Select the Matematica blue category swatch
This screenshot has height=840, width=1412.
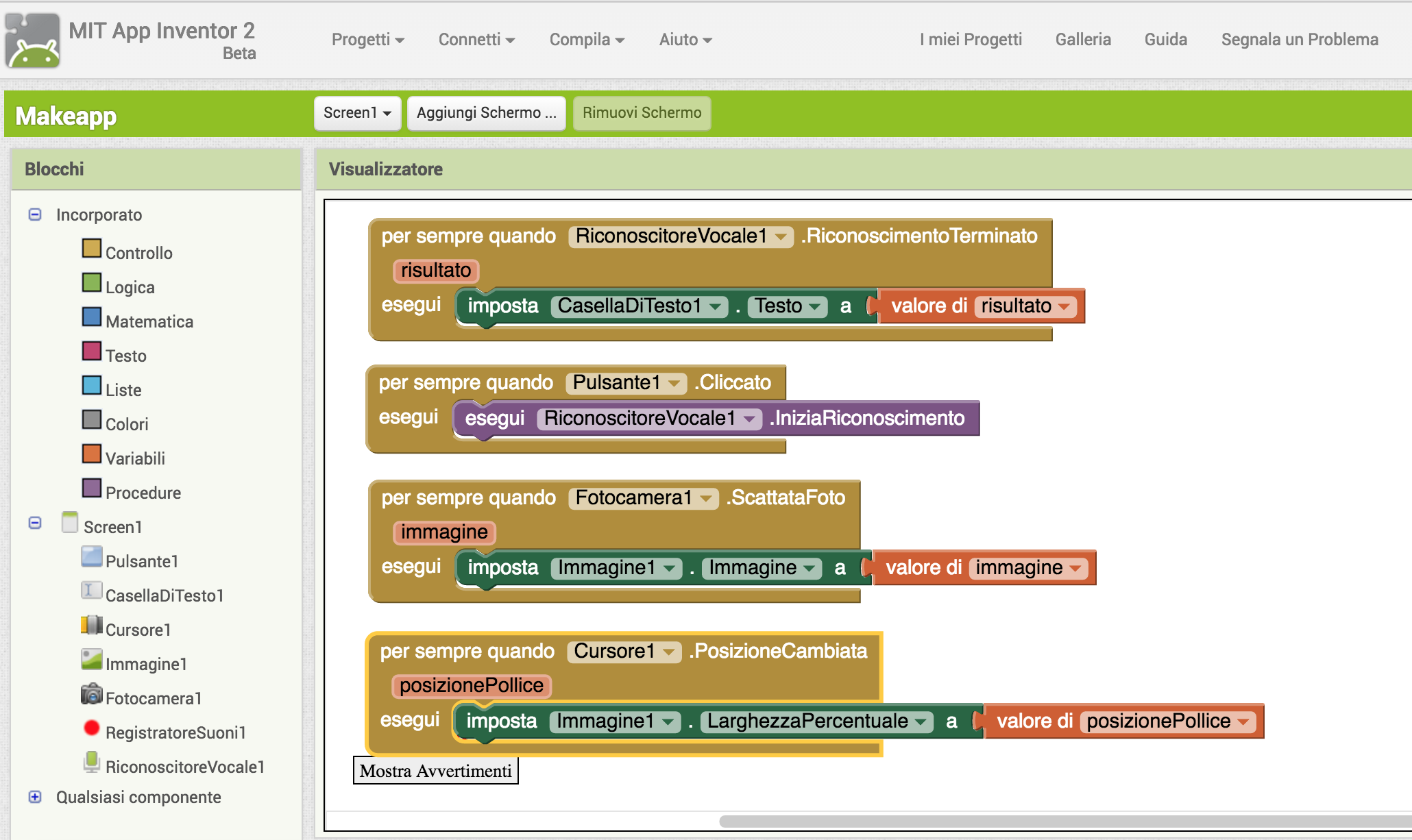pos(91,317)
